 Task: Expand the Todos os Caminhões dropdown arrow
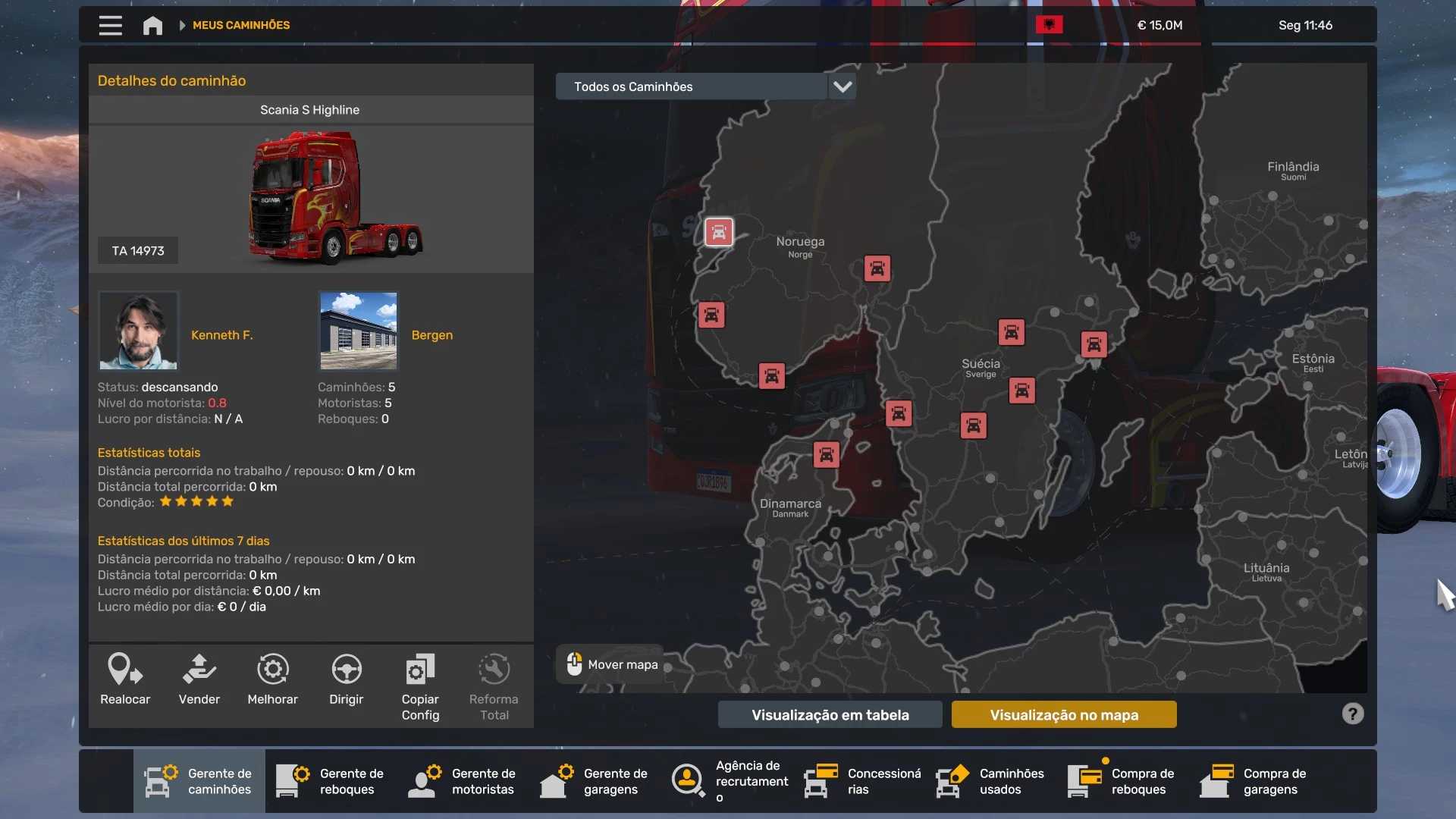pyautogui.click(x=842, y=86)
